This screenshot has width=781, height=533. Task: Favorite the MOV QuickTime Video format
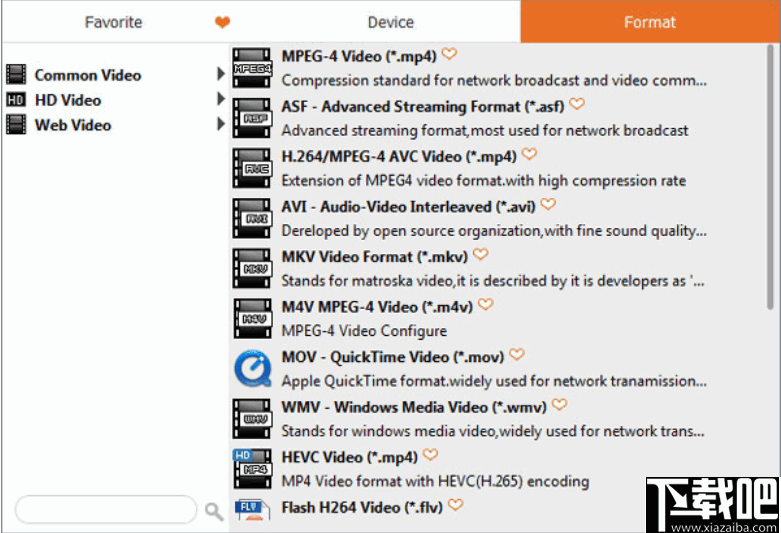[517, 354]
